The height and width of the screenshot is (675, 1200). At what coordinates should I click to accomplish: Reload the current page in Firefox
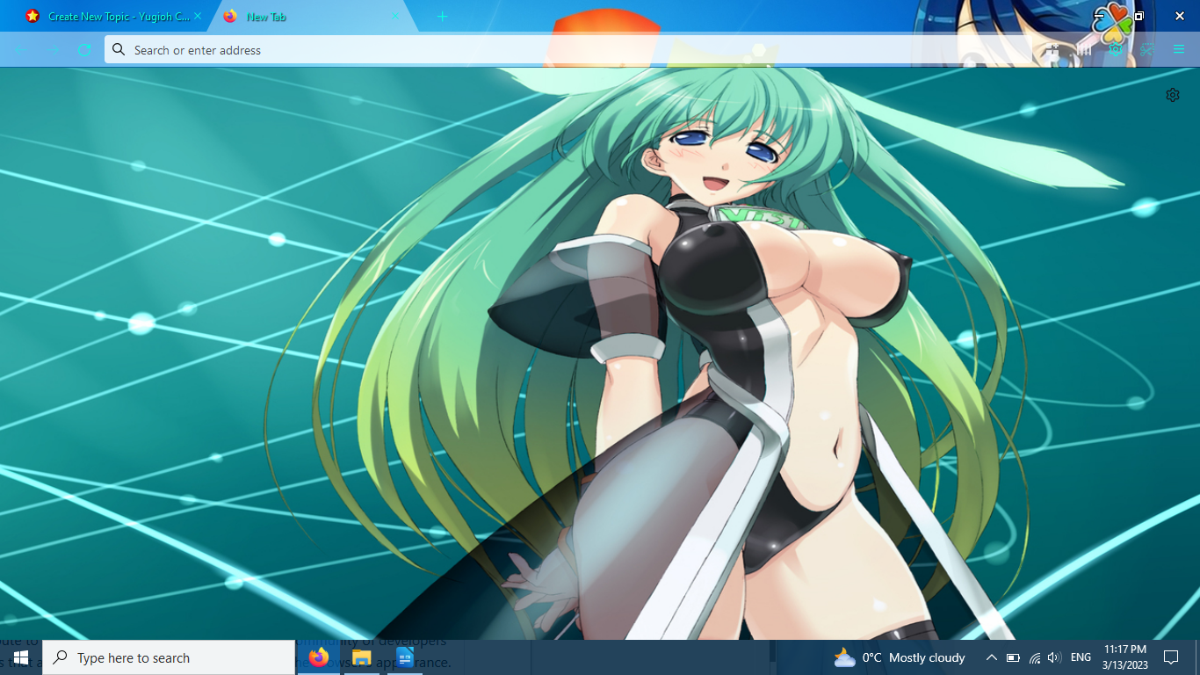(x=84, y=50)
